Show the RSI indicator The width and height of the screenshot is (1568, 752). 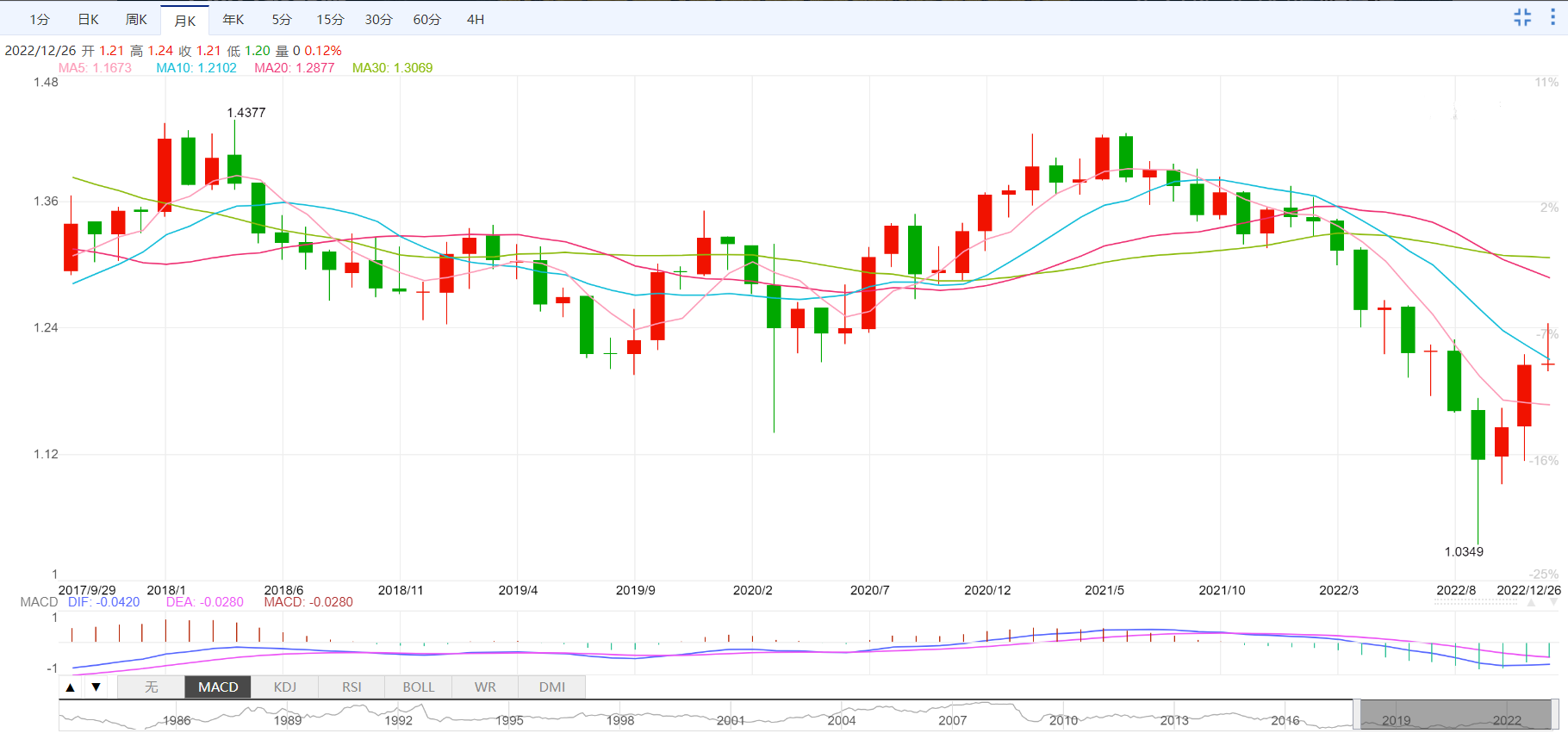[x=352, y=687]
